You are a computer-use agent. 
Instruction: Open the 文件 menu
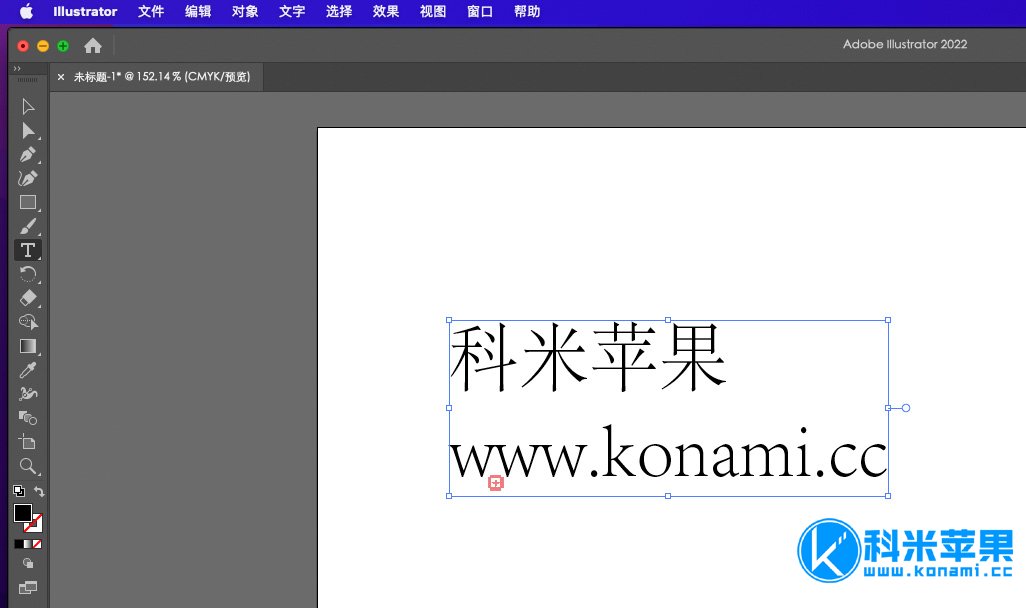click(150, 11)
